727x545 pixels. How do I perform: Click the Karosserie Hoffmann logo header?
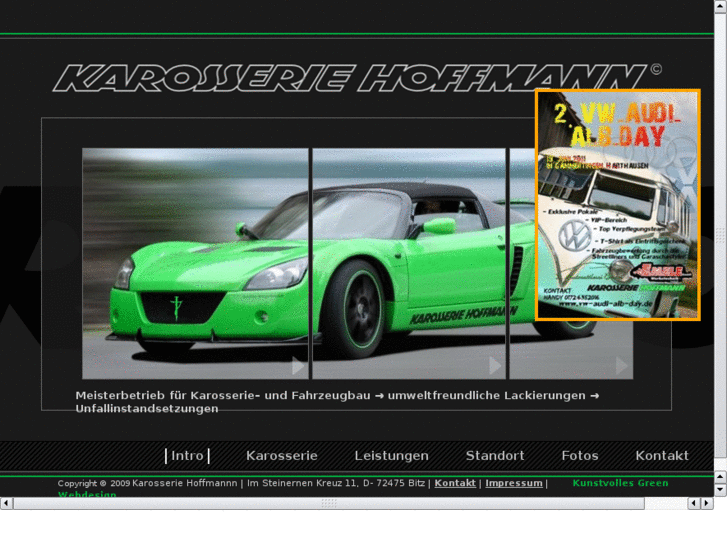[357, 77]
